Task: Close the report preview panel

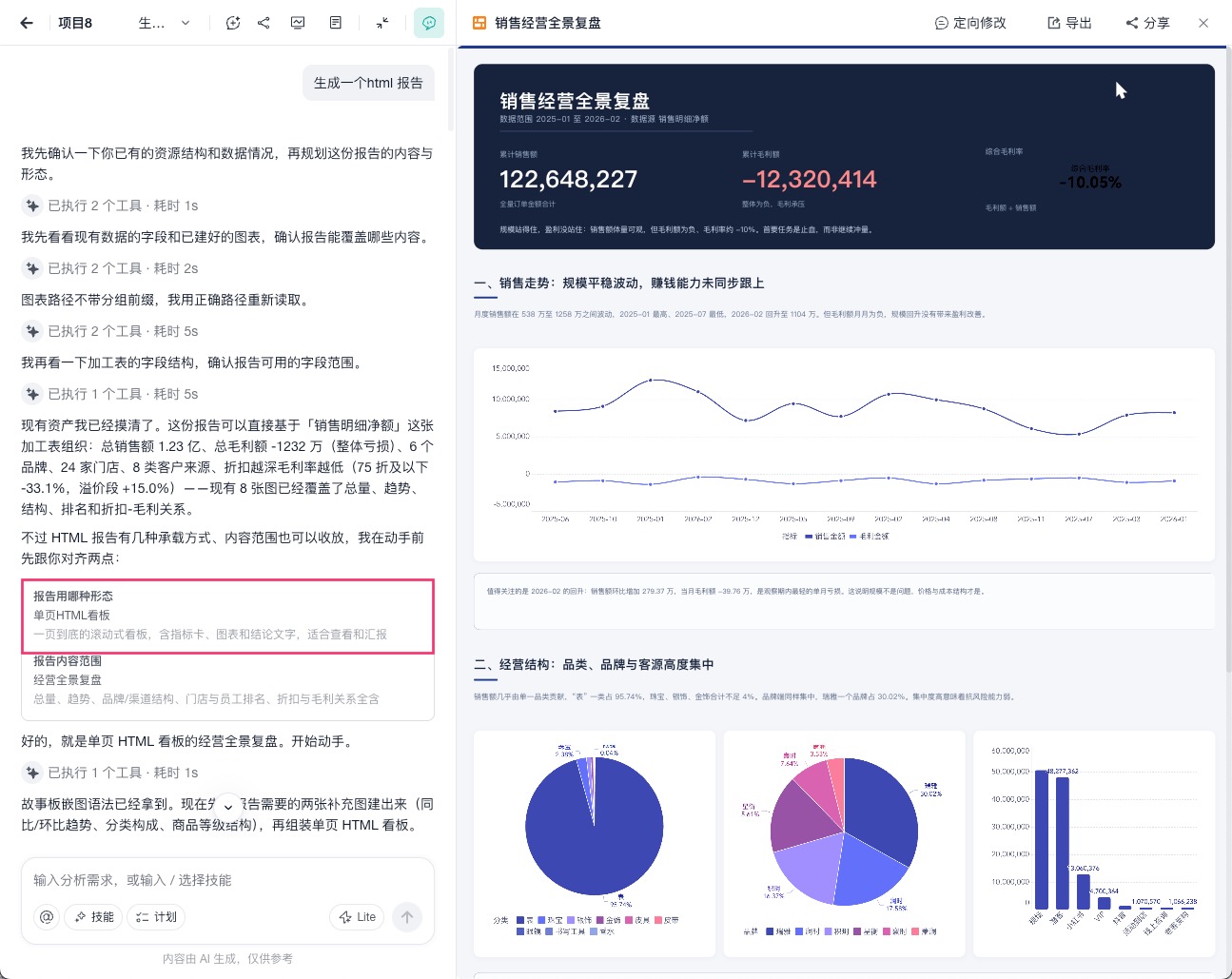Action: point(1203,23)
